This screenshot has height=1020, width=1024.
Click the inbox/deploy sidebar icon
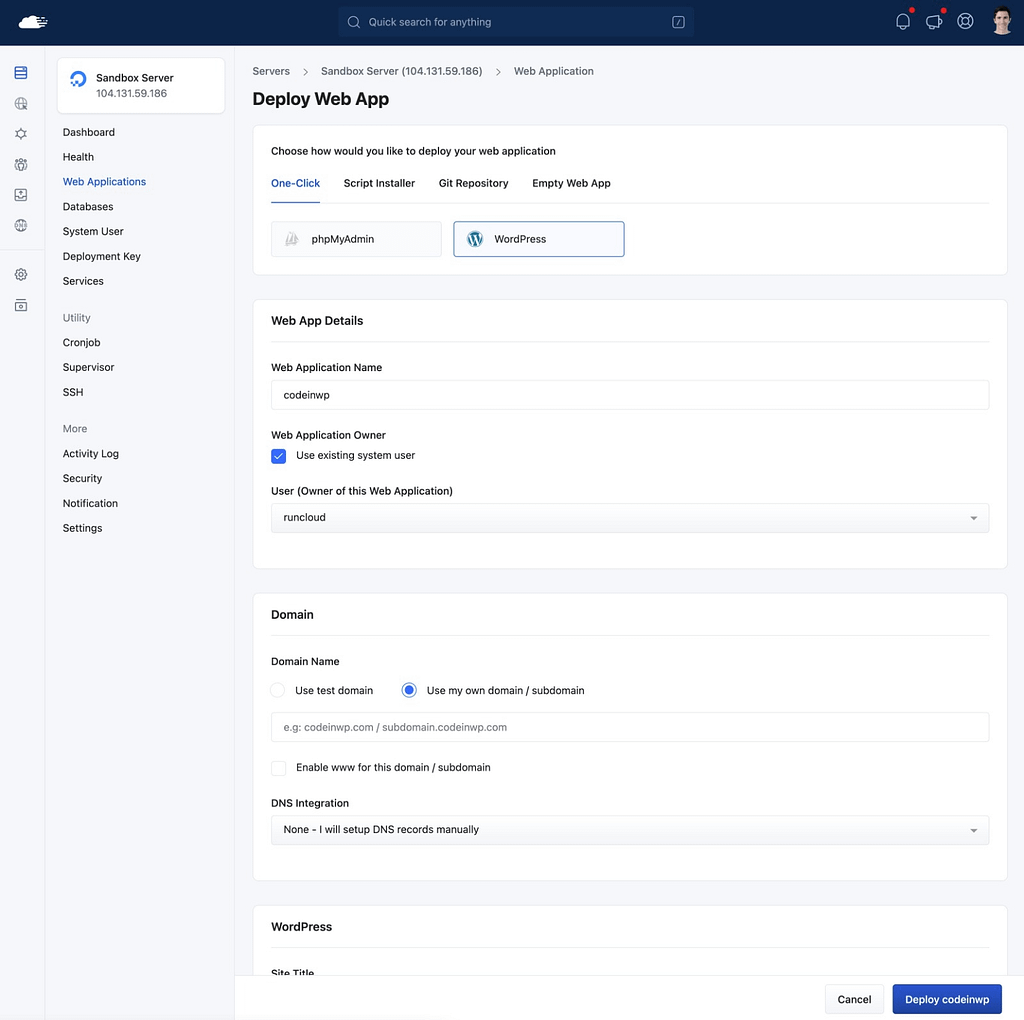tap(19, 194)
